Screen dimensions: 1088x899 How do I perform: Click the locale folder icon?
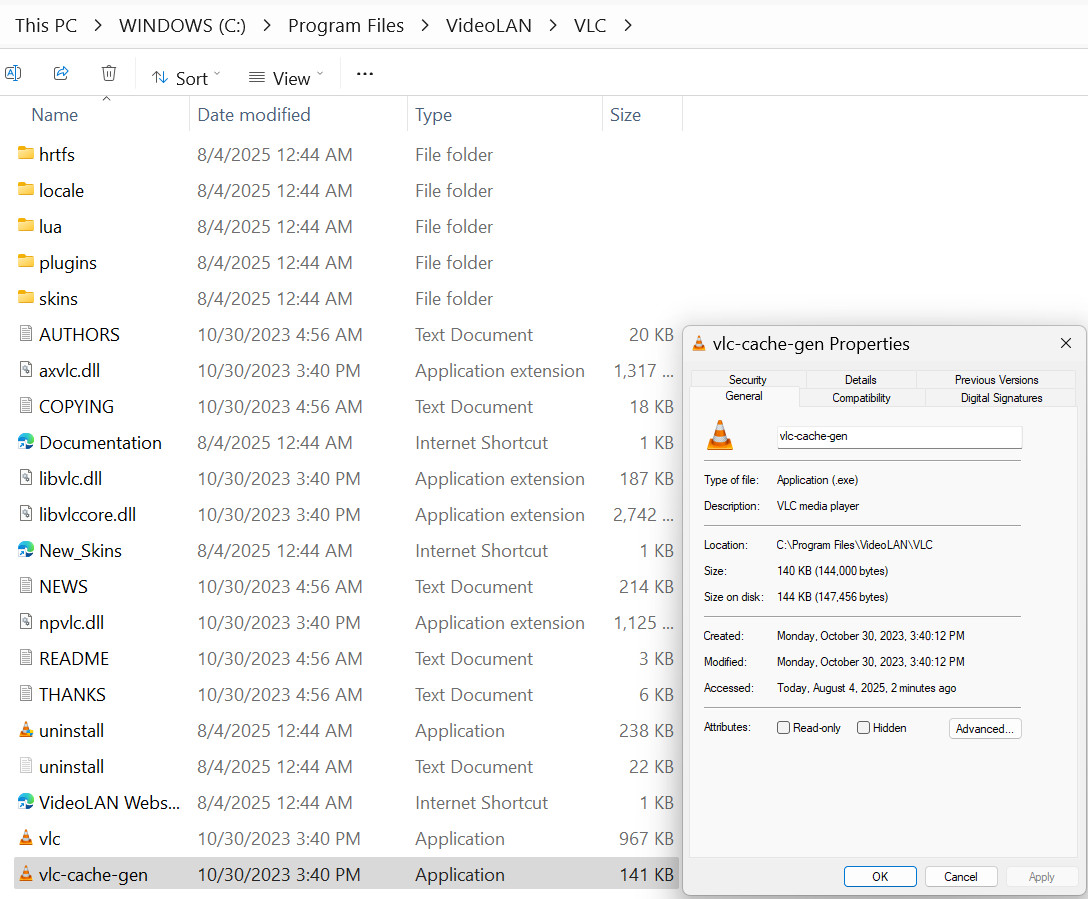(x=26, y=189)
